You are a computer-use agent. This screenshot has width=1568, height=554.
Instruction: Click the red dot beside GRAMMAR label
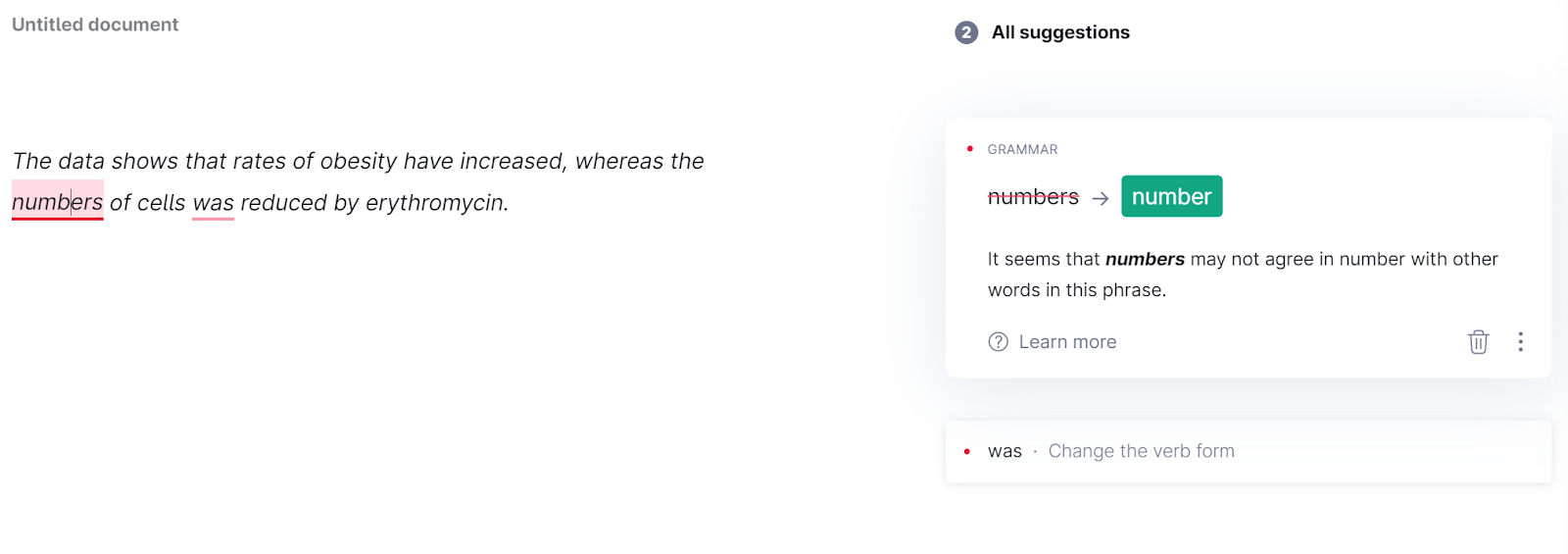pos(970,149)
